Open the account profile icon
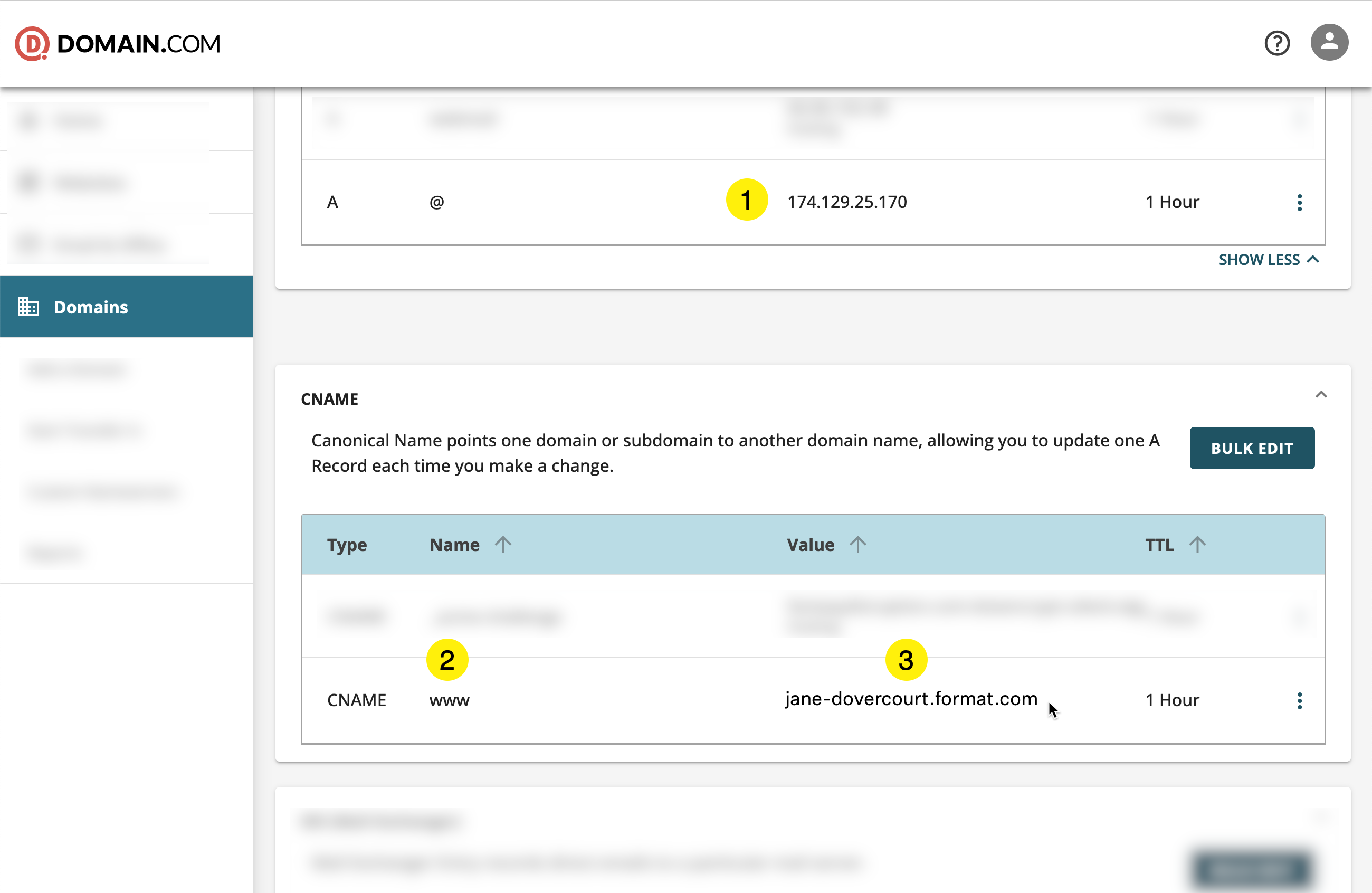 pos(1330,42)
